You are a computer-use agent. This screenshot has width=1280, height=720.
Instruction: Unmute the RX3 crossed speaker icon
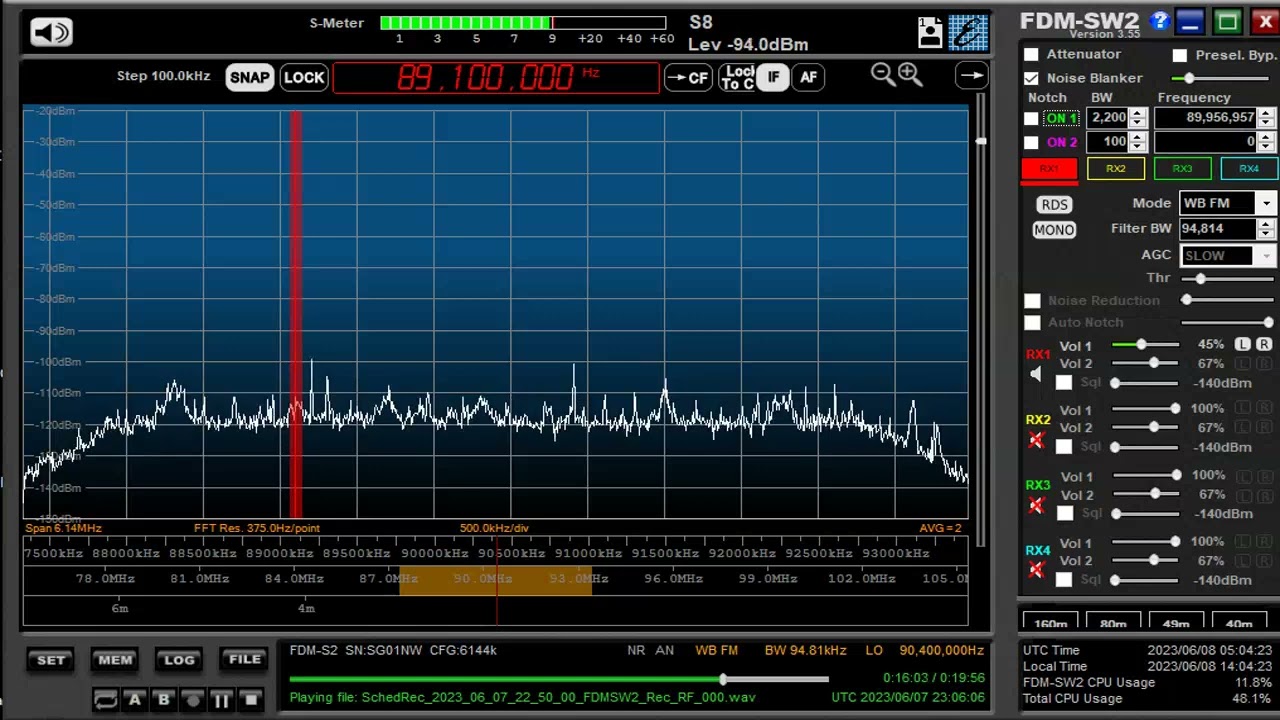tap(1036, 506)
